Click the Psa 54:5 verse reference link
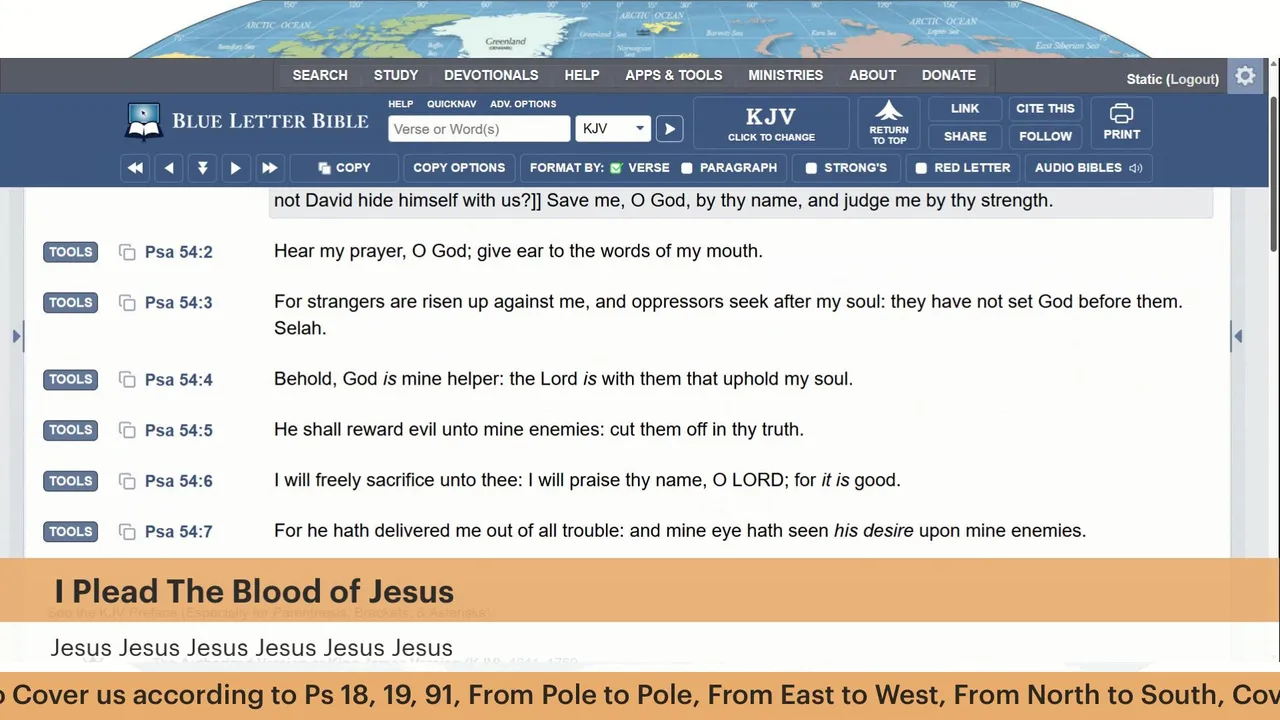This screenshot has height=720, width=1280. [x=179, y=430]
